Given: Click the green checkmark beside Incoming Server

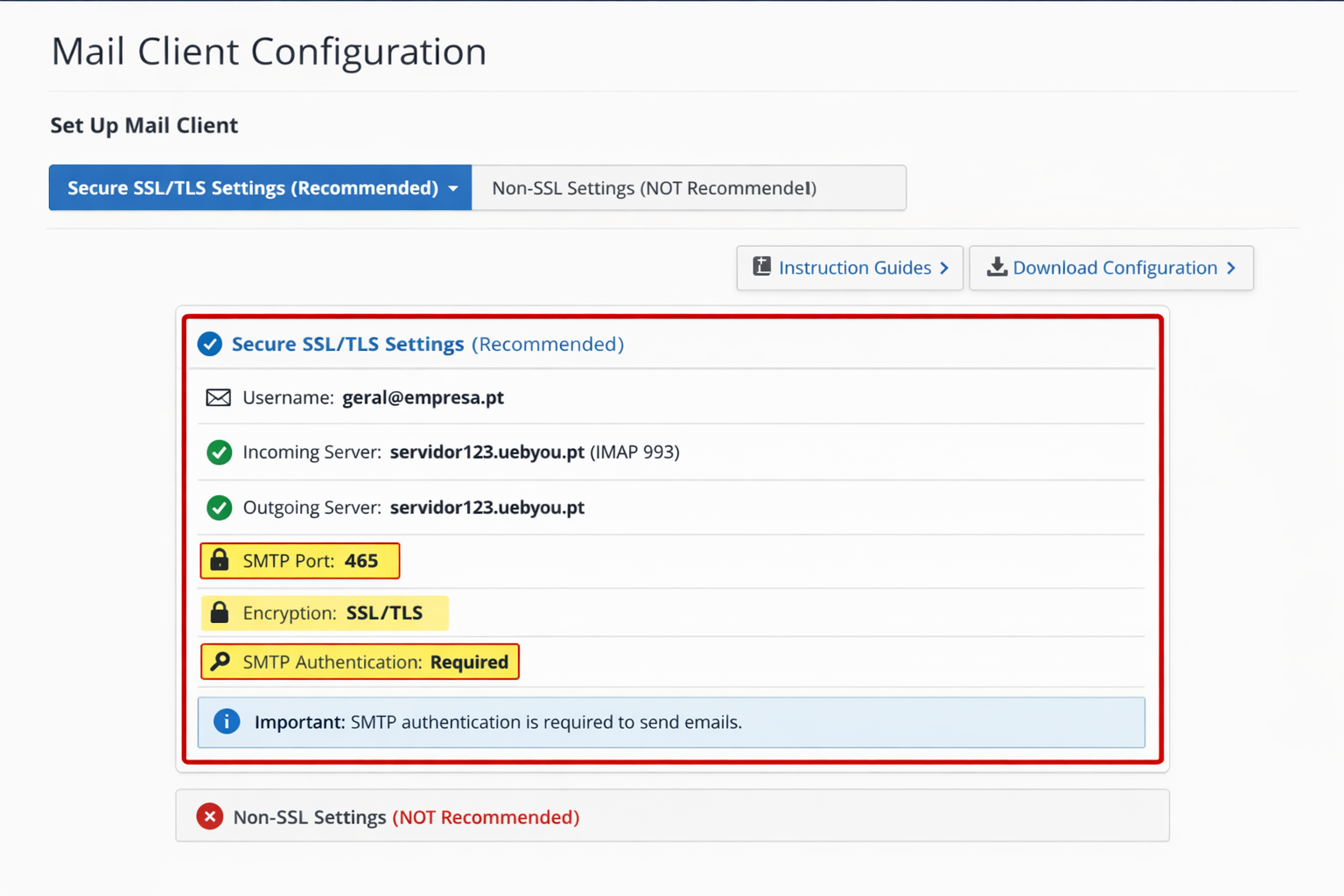Looking at the screenshot, I should [219, 452].
